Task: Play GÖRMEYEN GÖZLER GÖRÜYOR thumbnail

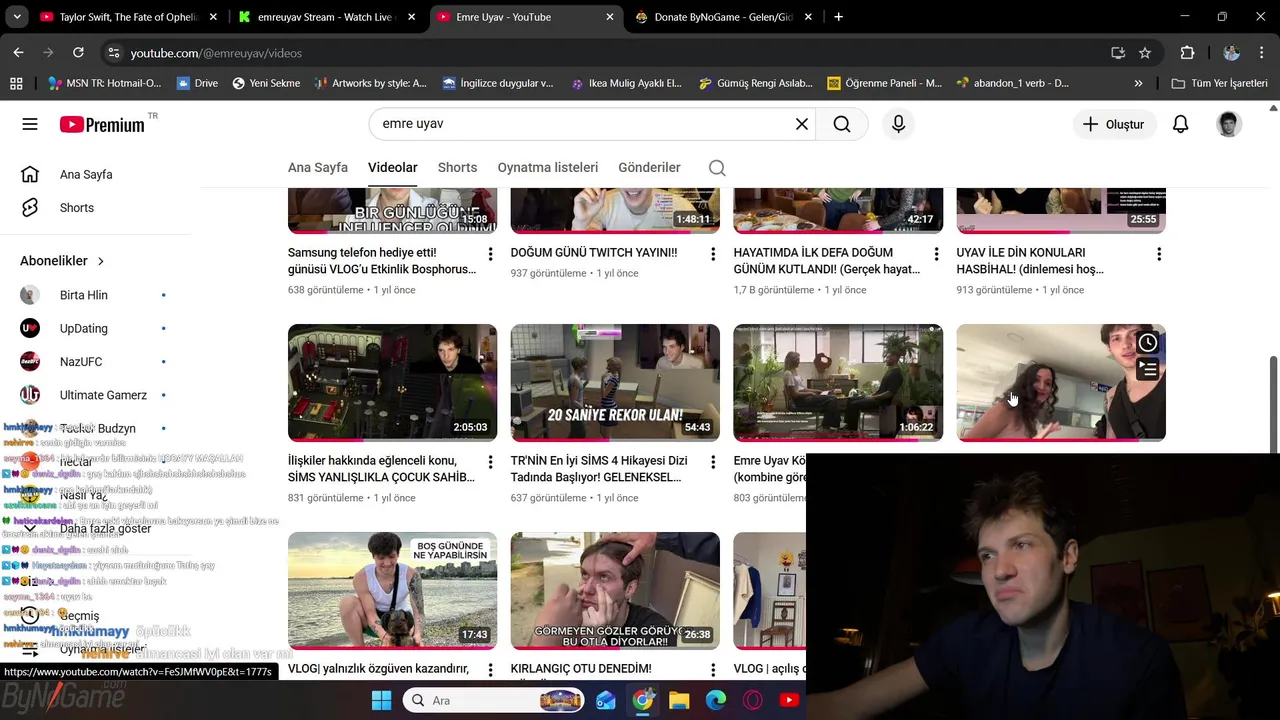Action: (x=615, y=590)
